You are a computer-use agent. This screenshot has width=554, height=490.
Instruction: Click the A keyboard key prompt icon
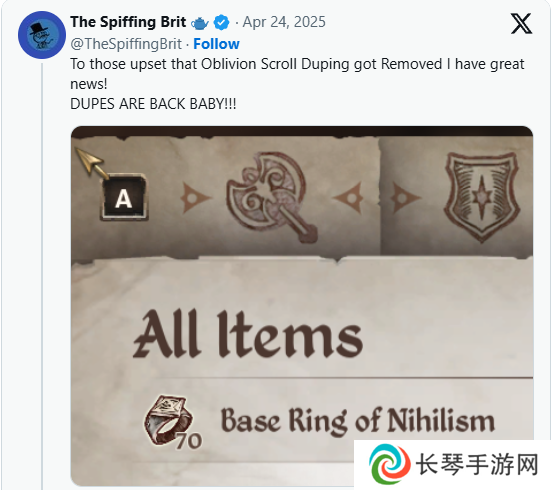click(124, 197)
